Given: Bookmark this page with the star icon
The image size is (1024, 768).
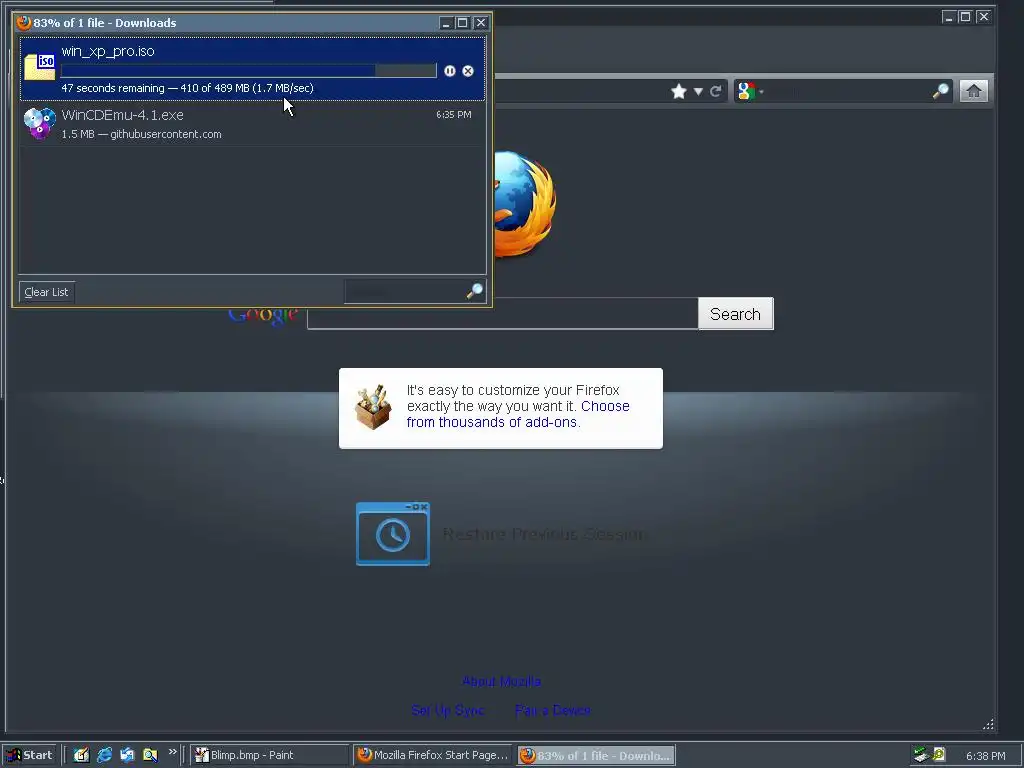Looking at the screenshot, I should coord(679,91).
